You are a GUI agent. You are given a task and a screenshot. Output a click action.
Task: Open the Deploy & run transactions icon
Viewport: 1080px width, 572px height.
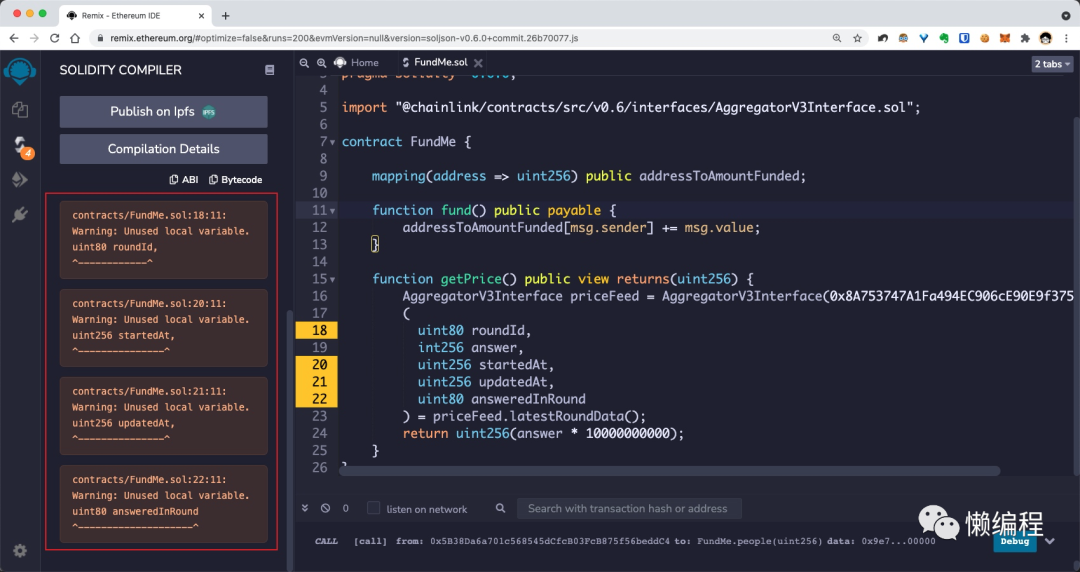coord(20,180)
